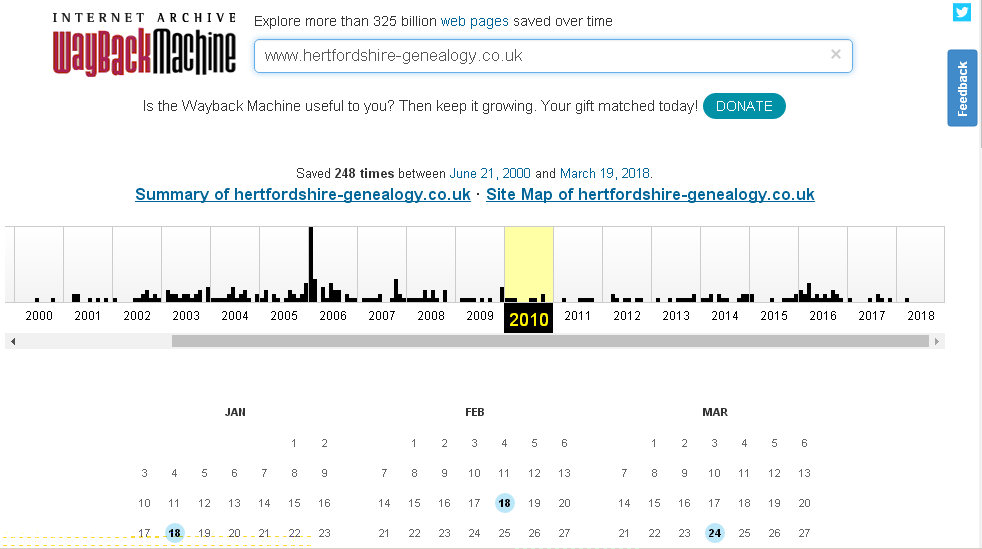Screen dimensions: 982x549
Task: Click the highlighted 2010 year label
Action: click(x=529, y=319)
